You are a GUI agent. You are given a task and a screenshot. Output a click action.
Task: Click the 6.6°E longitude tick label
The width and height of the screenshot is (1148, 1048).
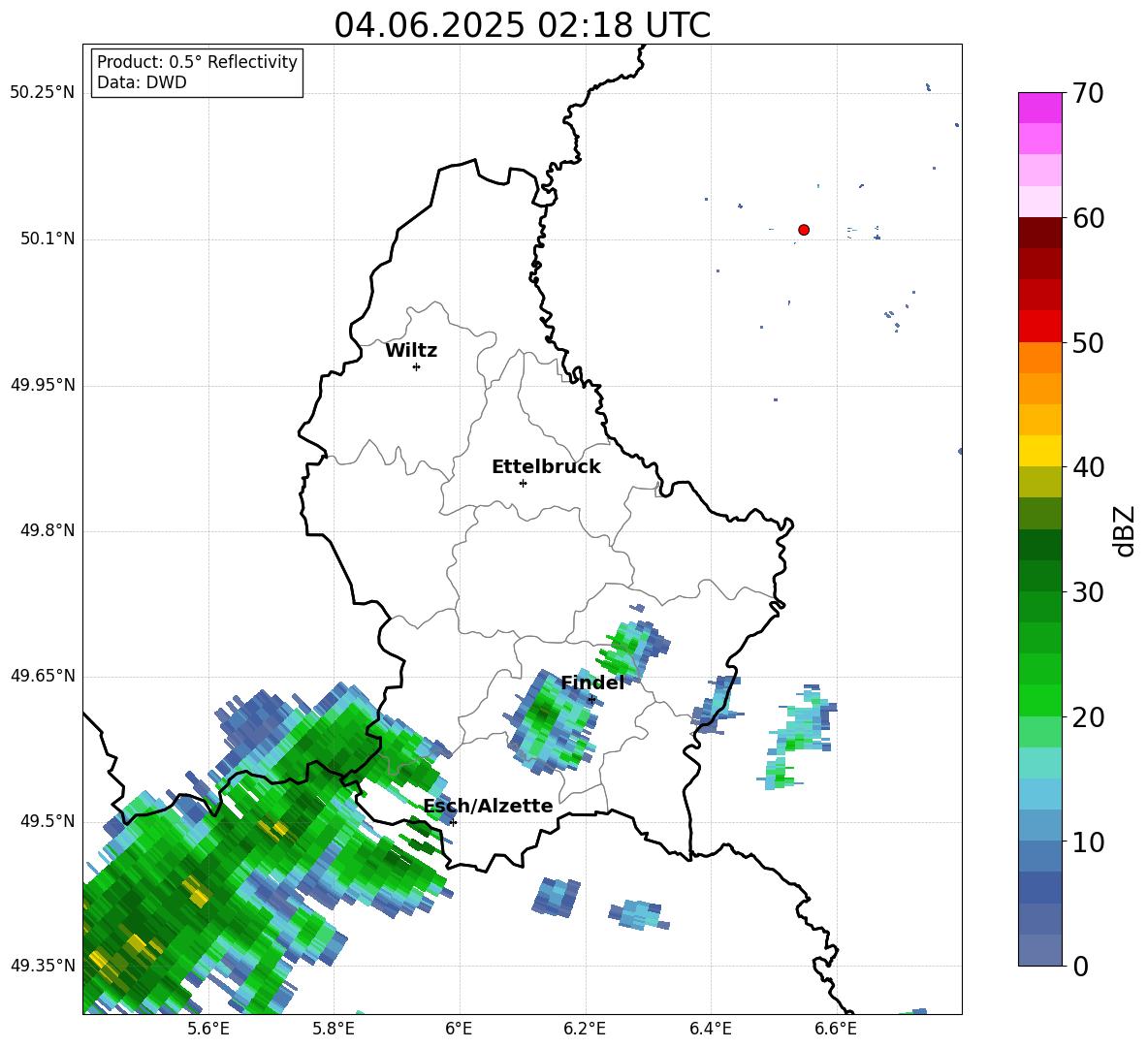tap(836, 1029)
